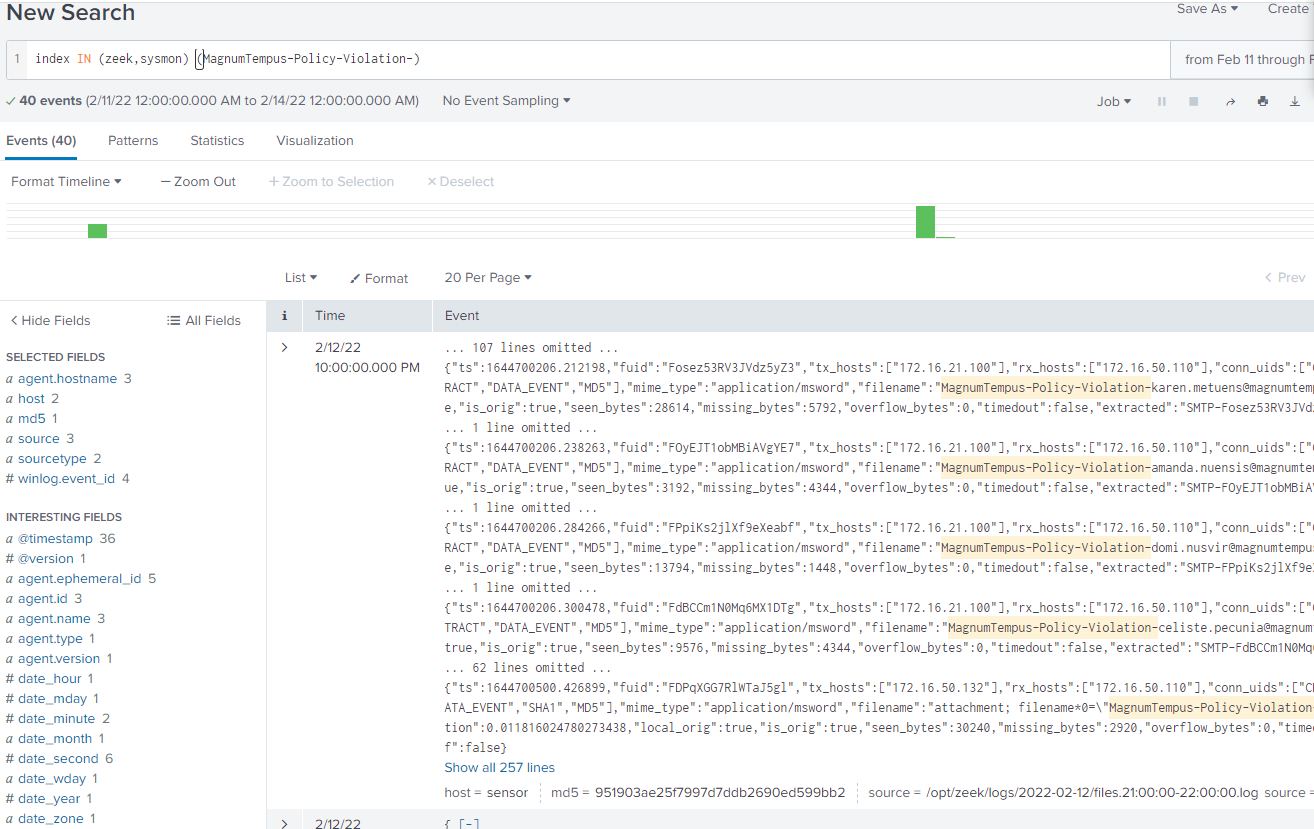Click Show all 257 lines link

(499, 768)
